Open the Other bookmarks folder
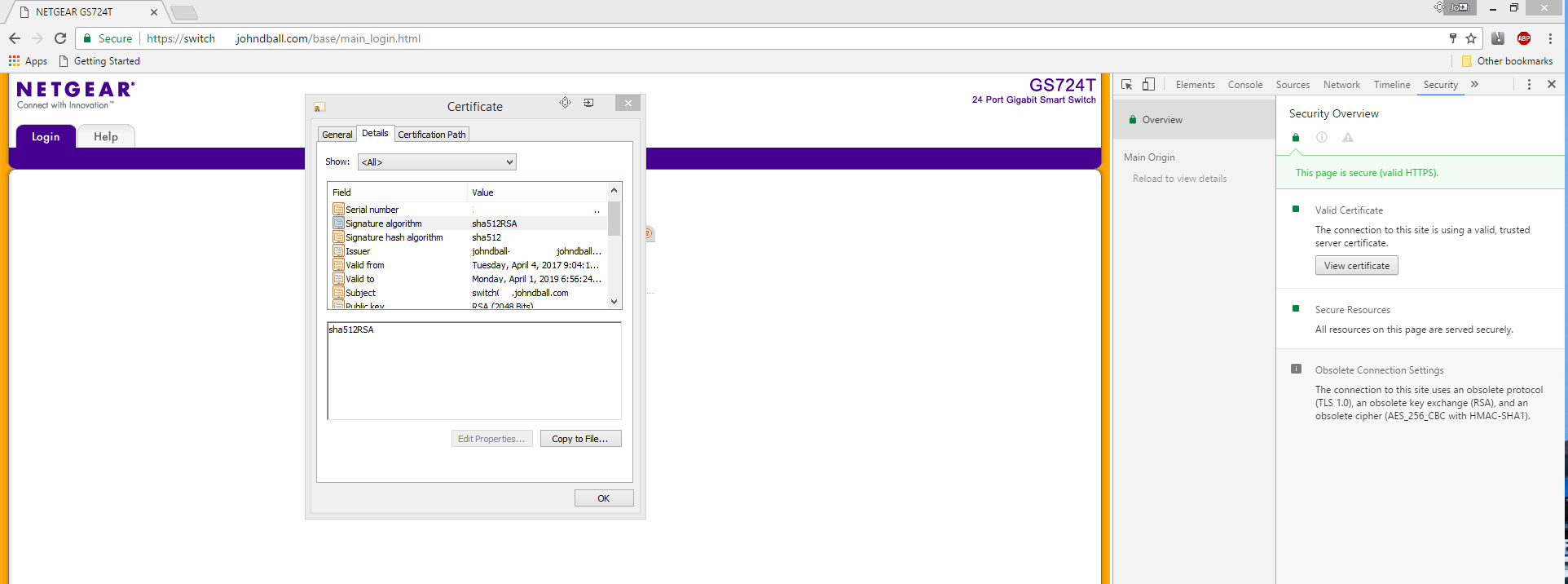Screen dimensions: 1568x584 tap(1508, 61)
